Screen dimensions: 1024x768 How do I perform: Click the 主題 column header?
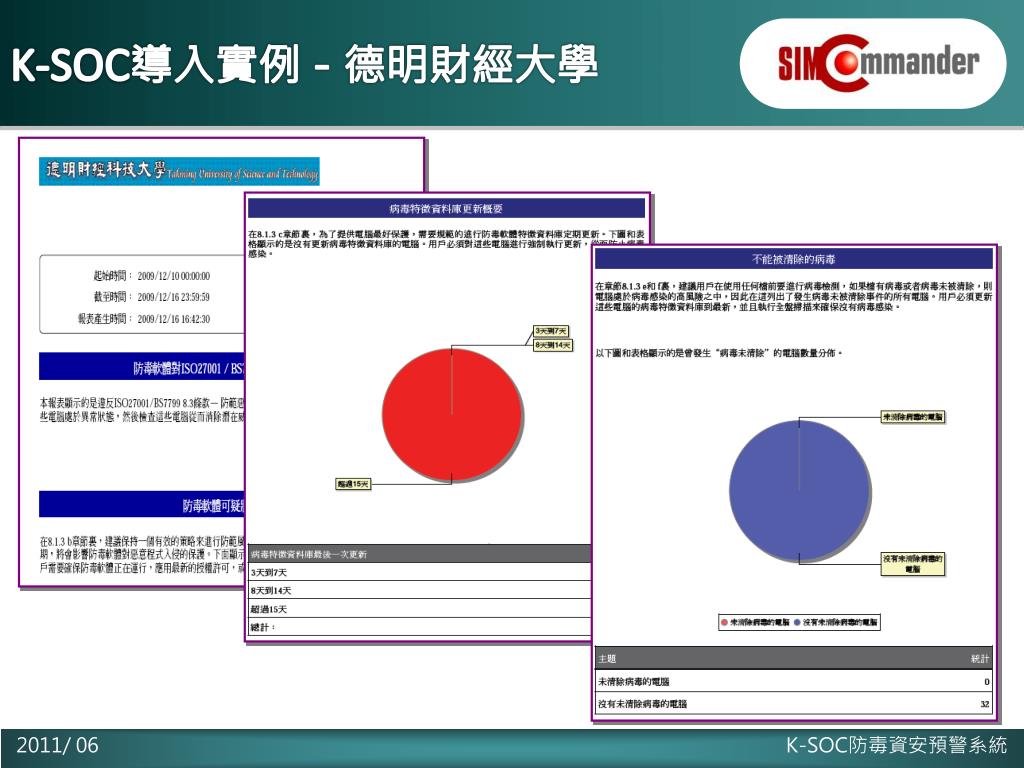[607, 659]
